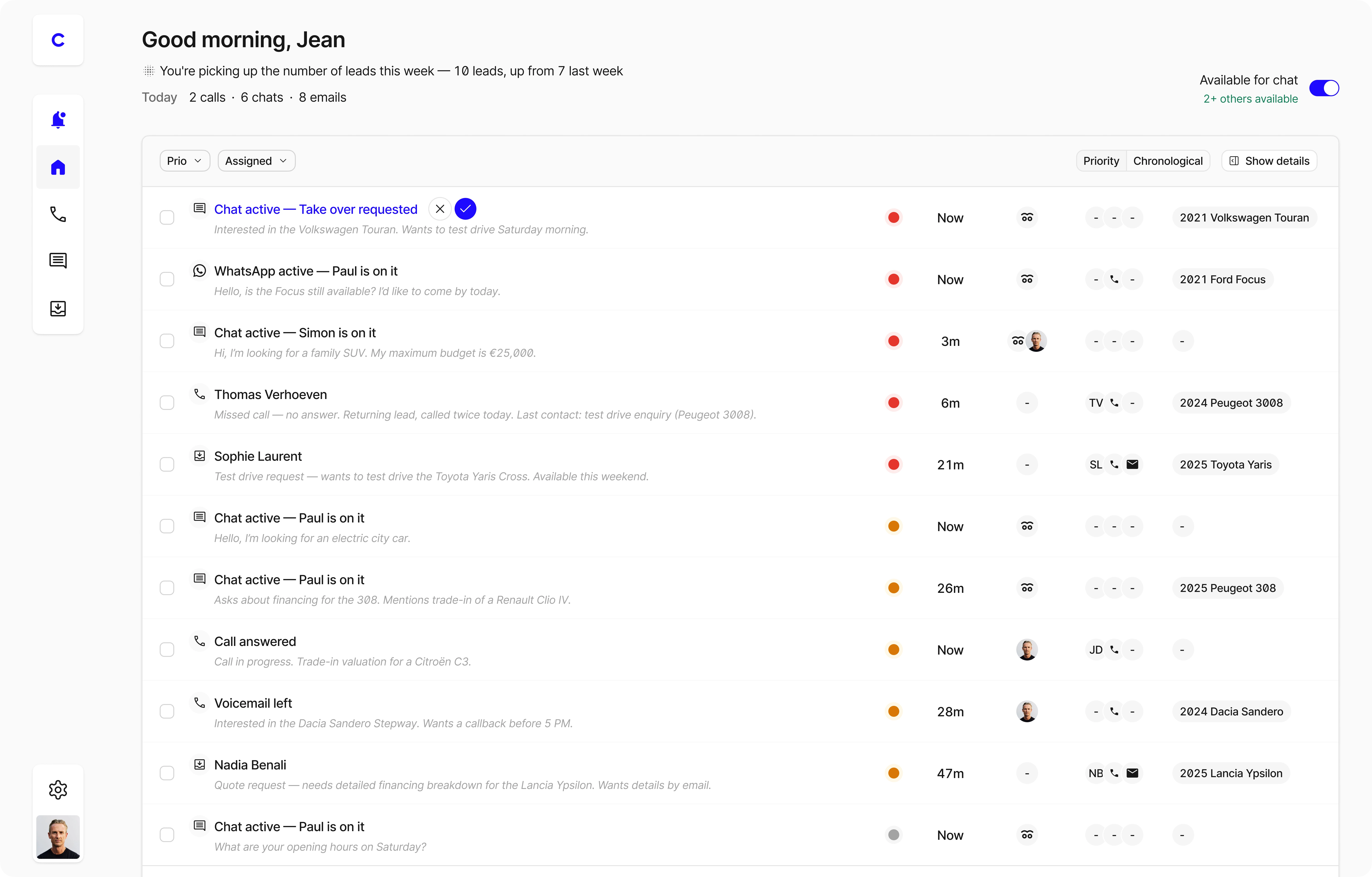Open the Chats icon in sidebar
This screenshot has height=877, width=1372.
tap(58, 261)
